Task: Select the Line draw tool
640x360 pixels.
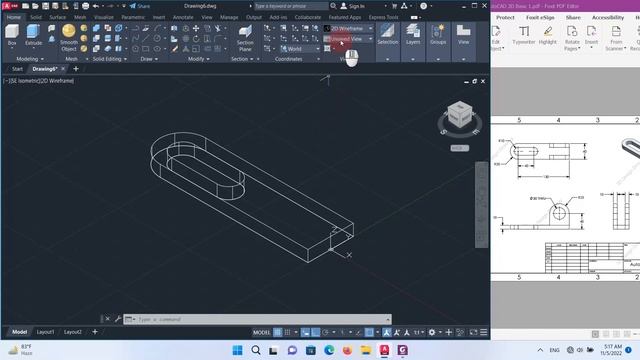Action: point(146,39)
